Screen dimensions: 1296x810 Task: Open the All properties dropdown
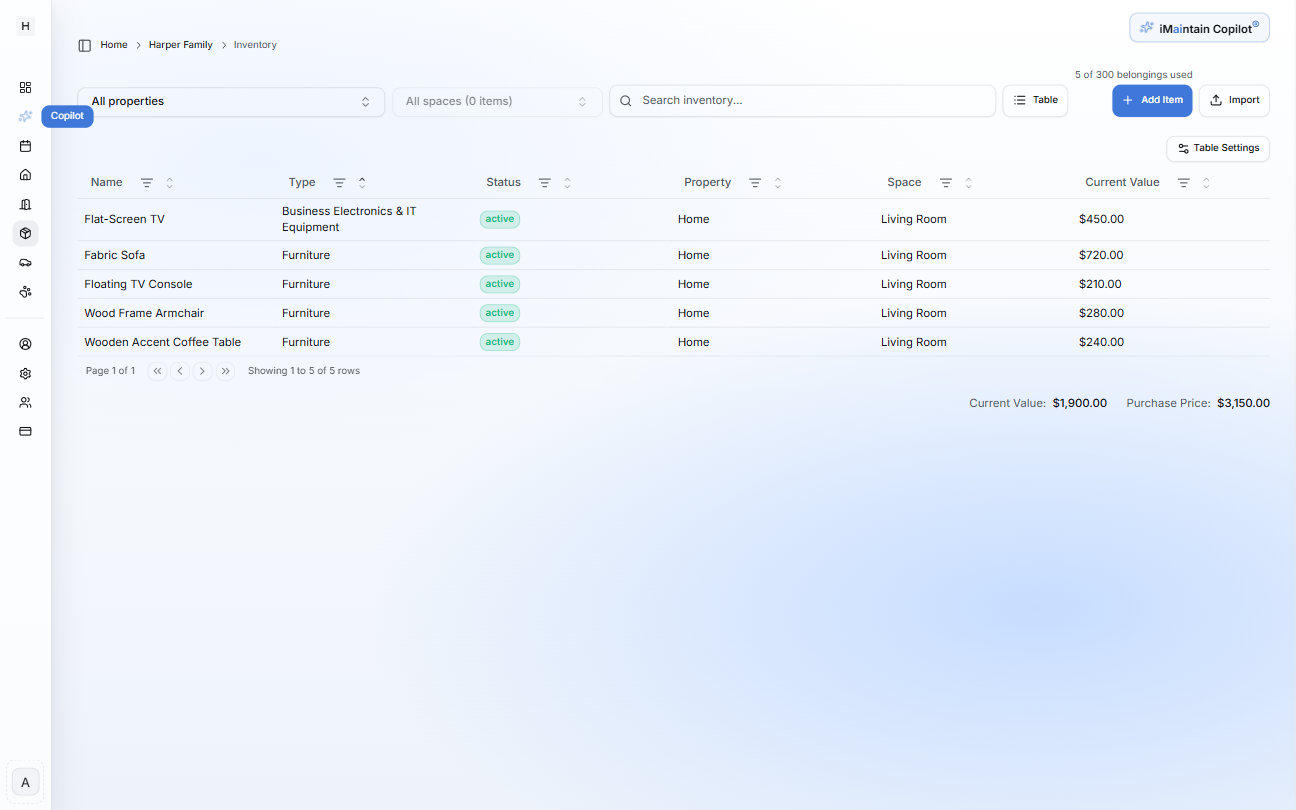[x=230, y=100]
